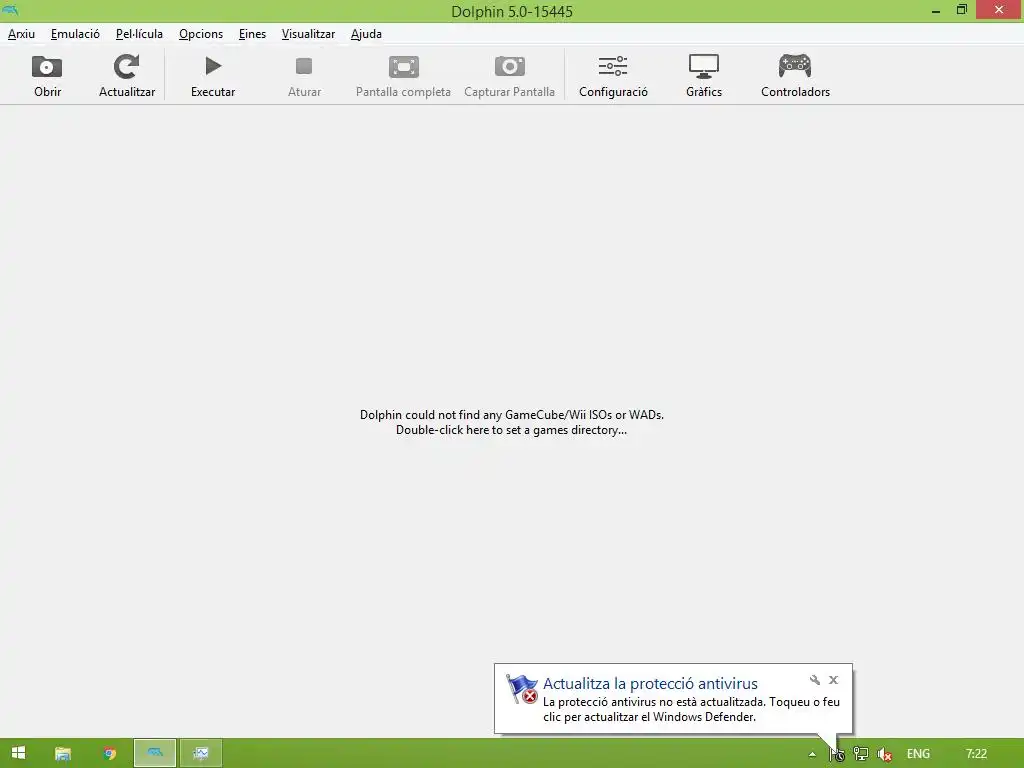Open the Emulació menu
Screen dimensions: 1024x768
click(x=75, y=34)
